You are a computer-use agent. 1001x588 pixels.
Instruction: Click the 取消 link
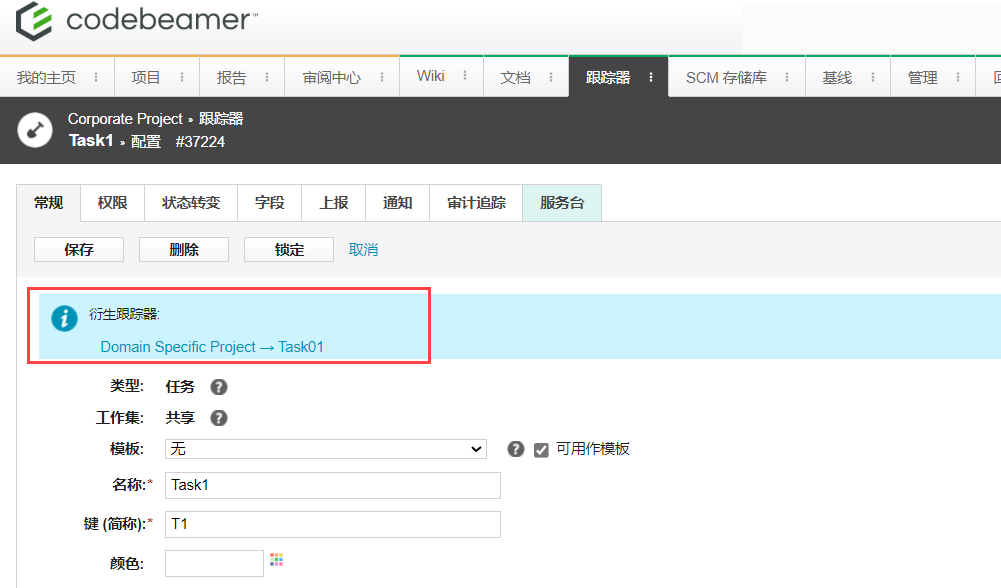point(363,250)
